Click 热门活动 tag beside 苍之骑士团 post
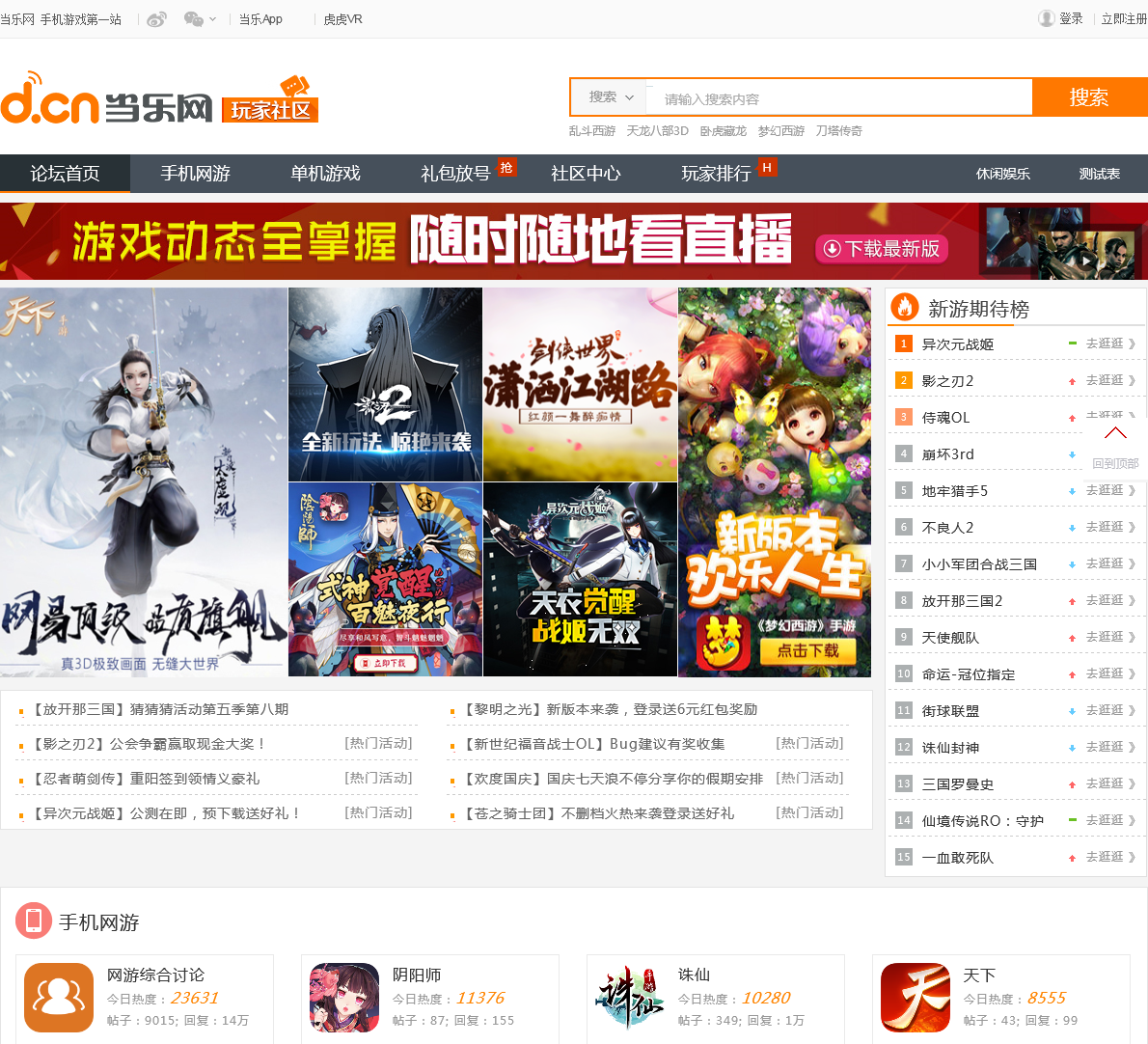The width and height of the screenshot is (1148, 1044). click(x=809, y=812)
